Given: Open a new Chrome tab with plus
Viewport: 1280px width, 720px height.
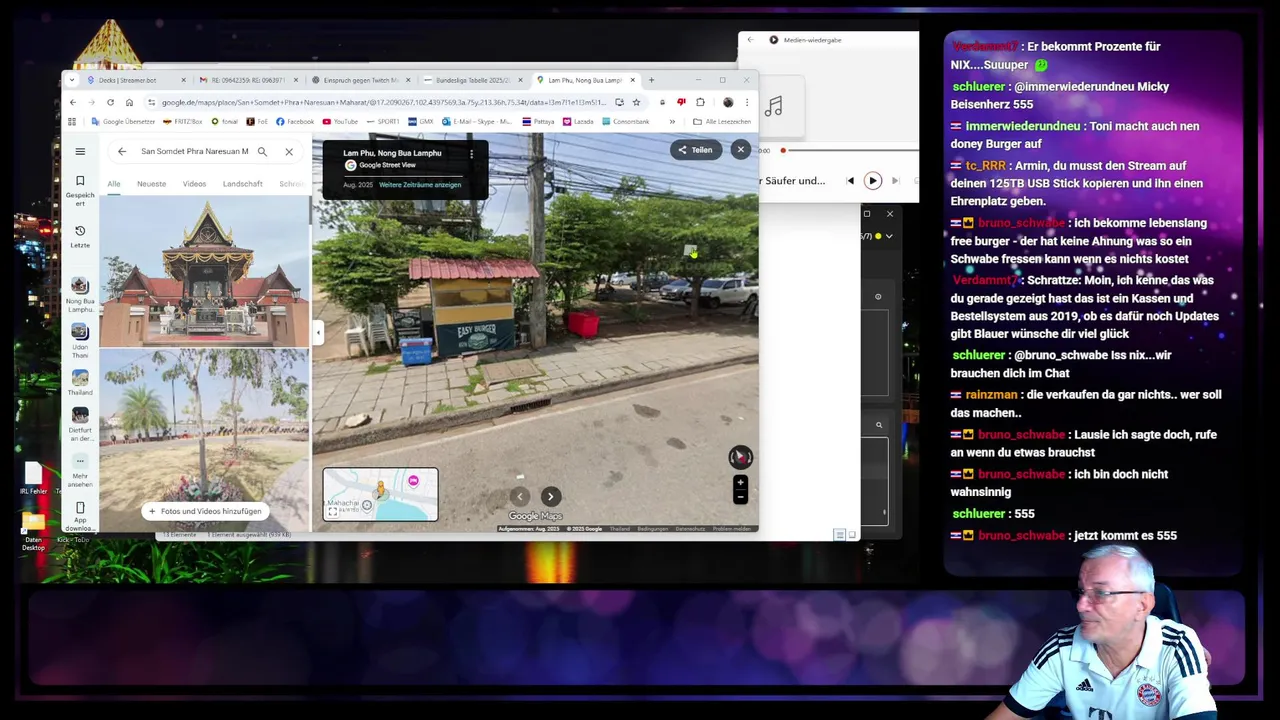Looking at the screenshot, I should coord(651,80).
